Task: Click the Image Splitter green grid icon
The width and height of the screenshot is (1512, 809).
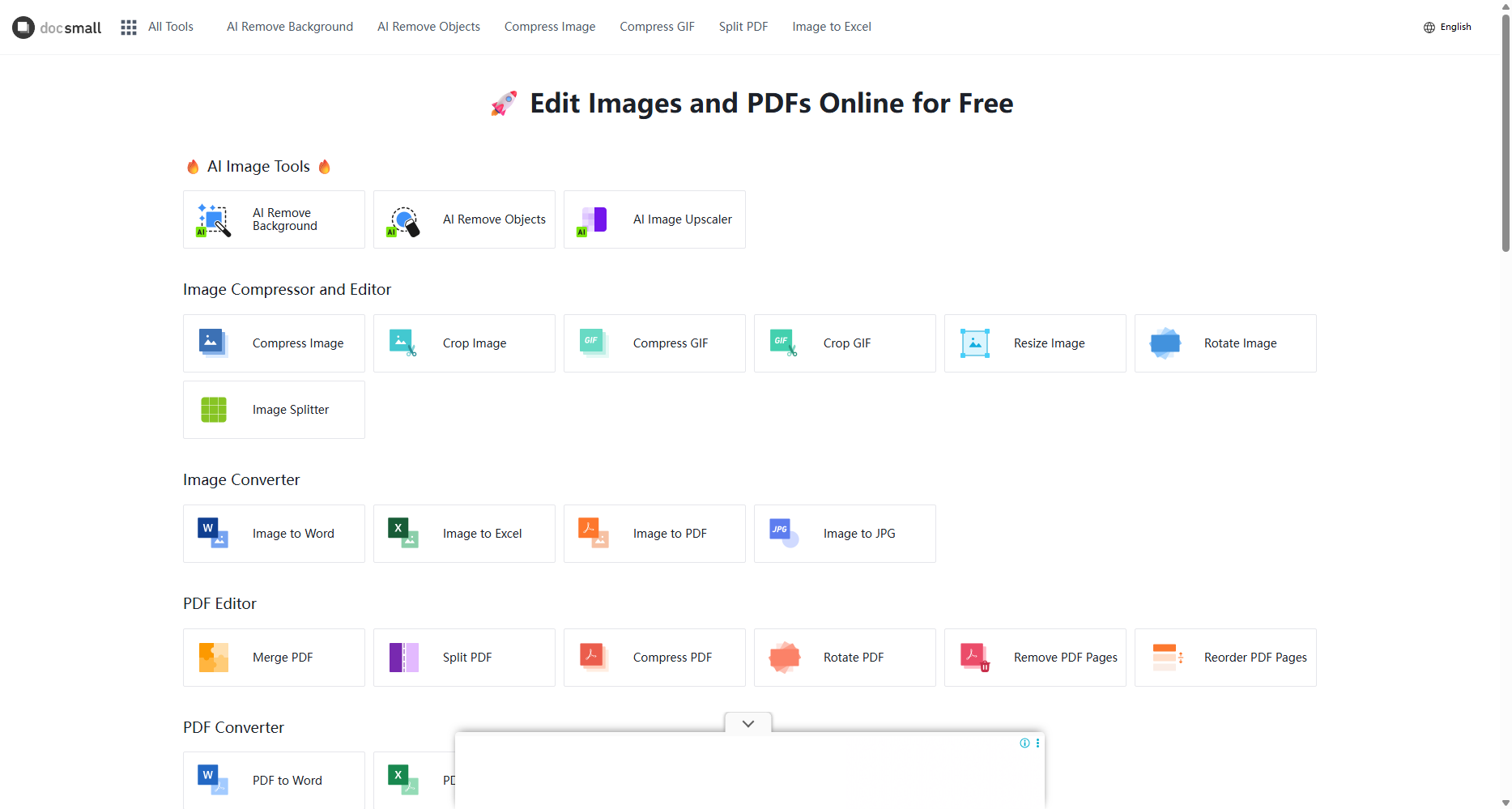Action: point(214,410)
